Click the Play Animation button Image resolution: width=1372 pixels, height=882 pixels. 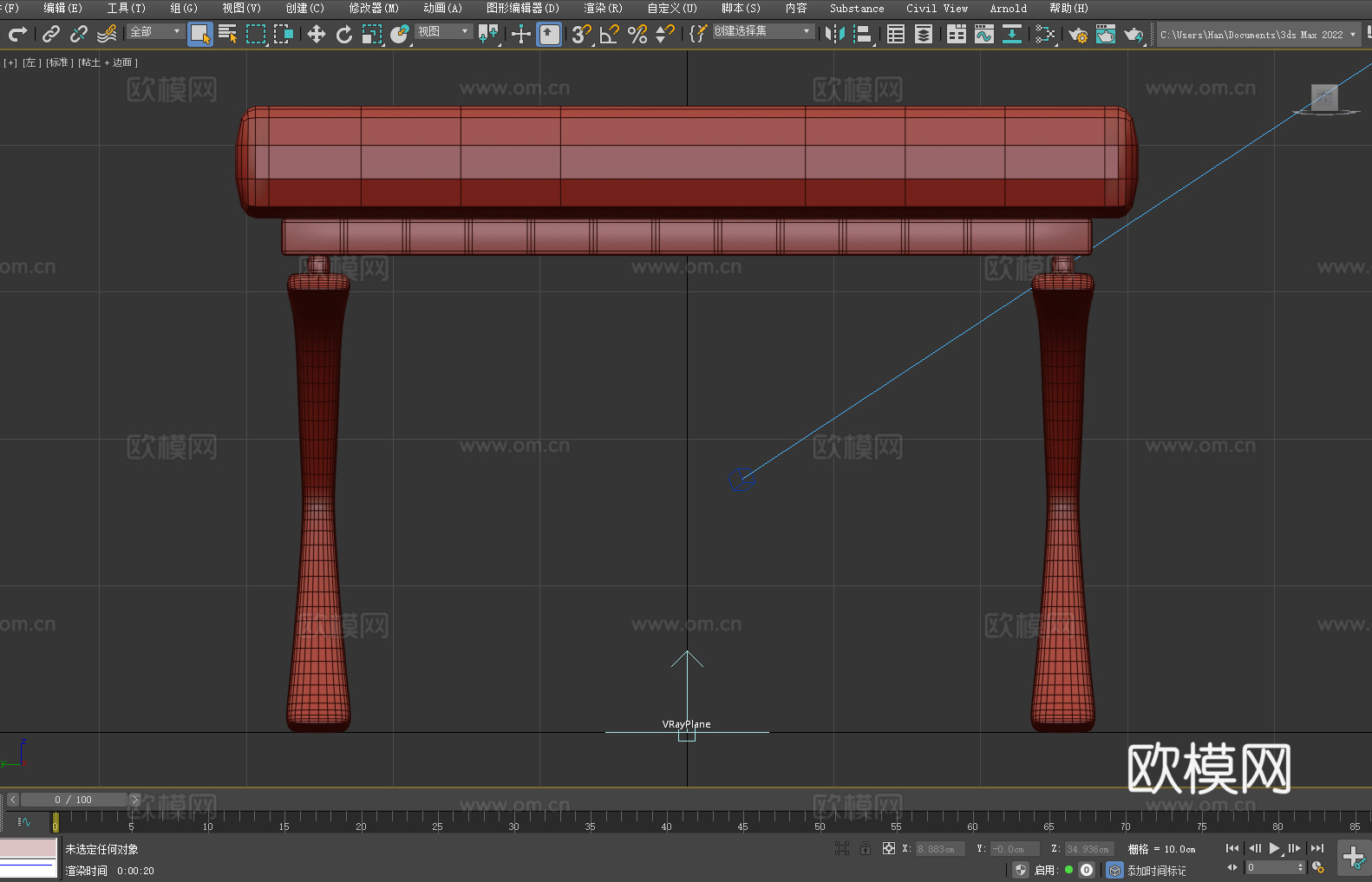pos(1275,848)
